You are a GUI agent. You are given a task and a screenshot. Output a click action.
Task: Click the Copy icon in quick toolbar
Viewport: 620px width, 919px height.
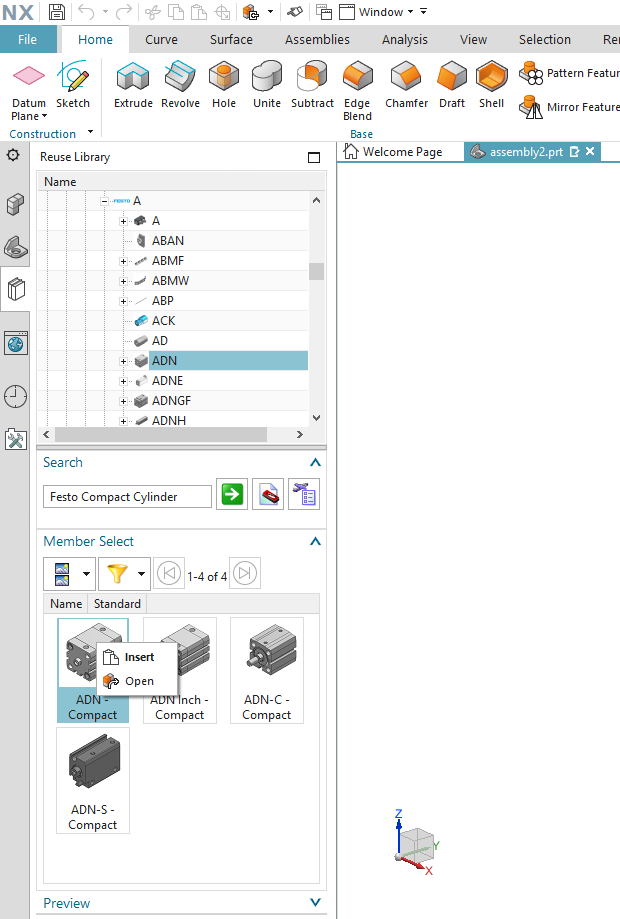176,12
